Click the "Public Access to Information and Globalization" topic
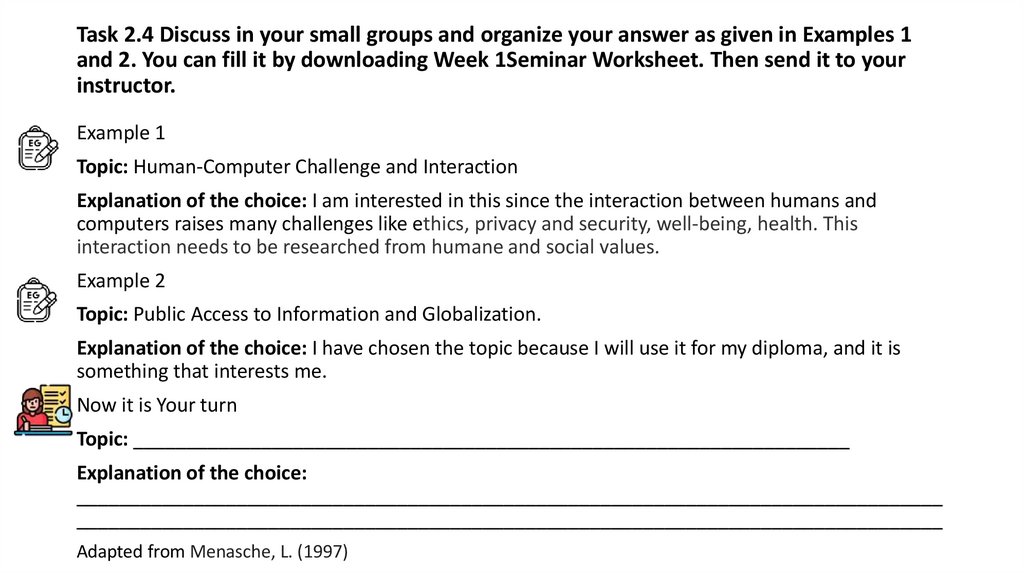Screen dimensions: 1024x574 (x=336, y=315)
